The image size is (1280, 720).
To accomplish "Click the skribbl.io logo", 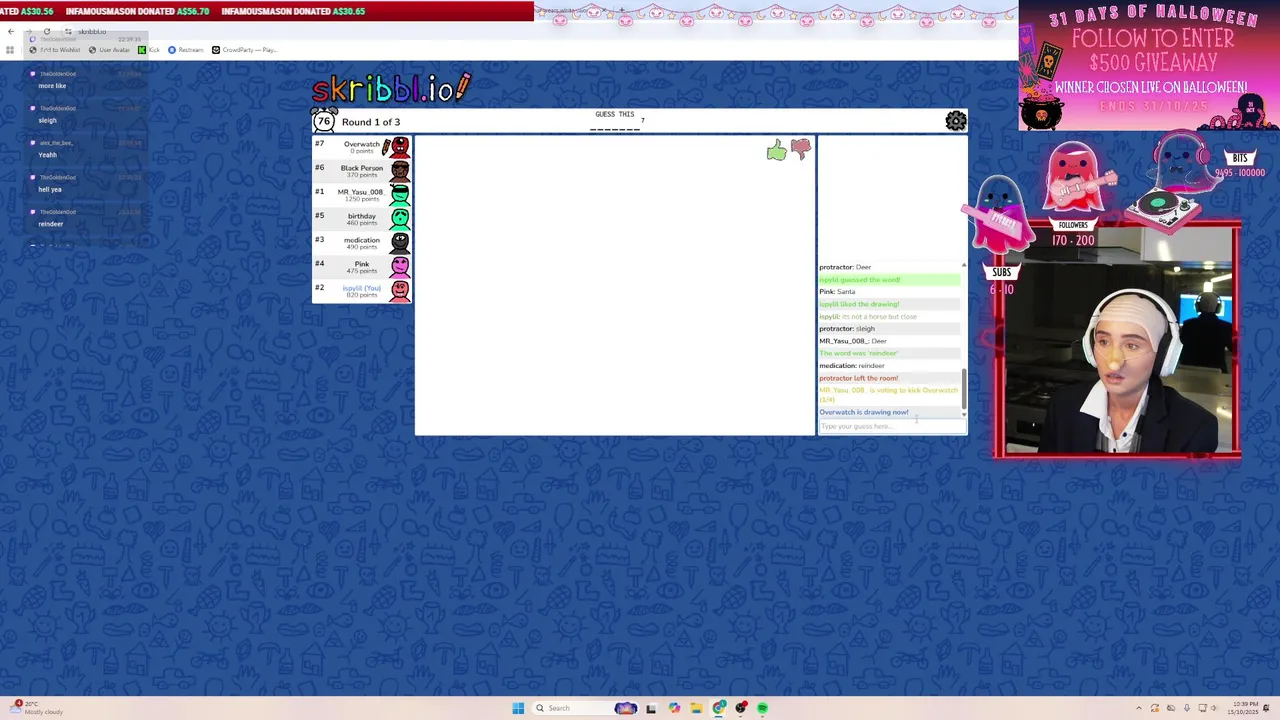I will tap(391, 88).
